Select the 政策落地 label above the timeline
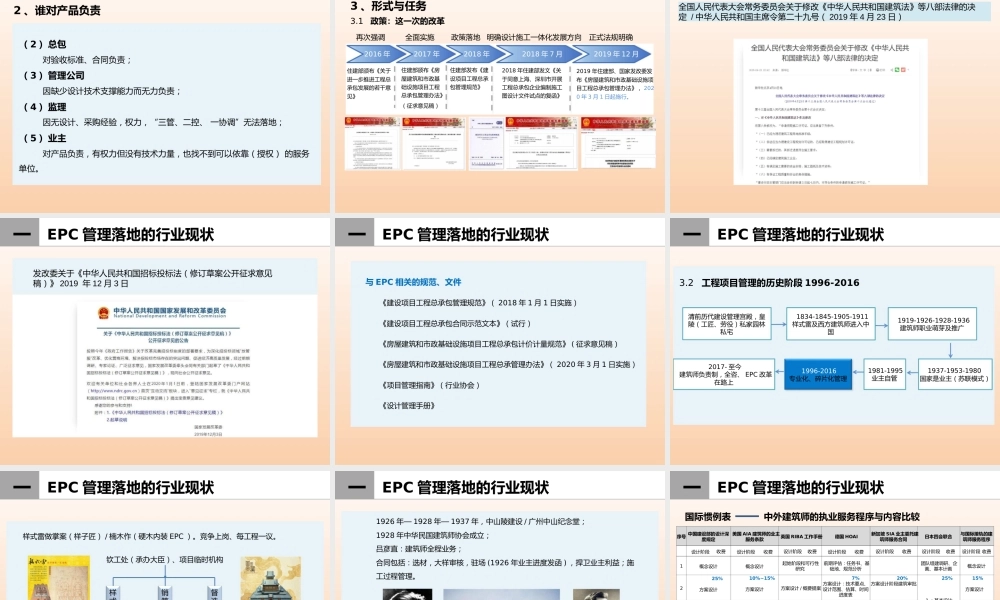Screen dimensions: 1000x600 pyautogui.click(x=466, y=37)
